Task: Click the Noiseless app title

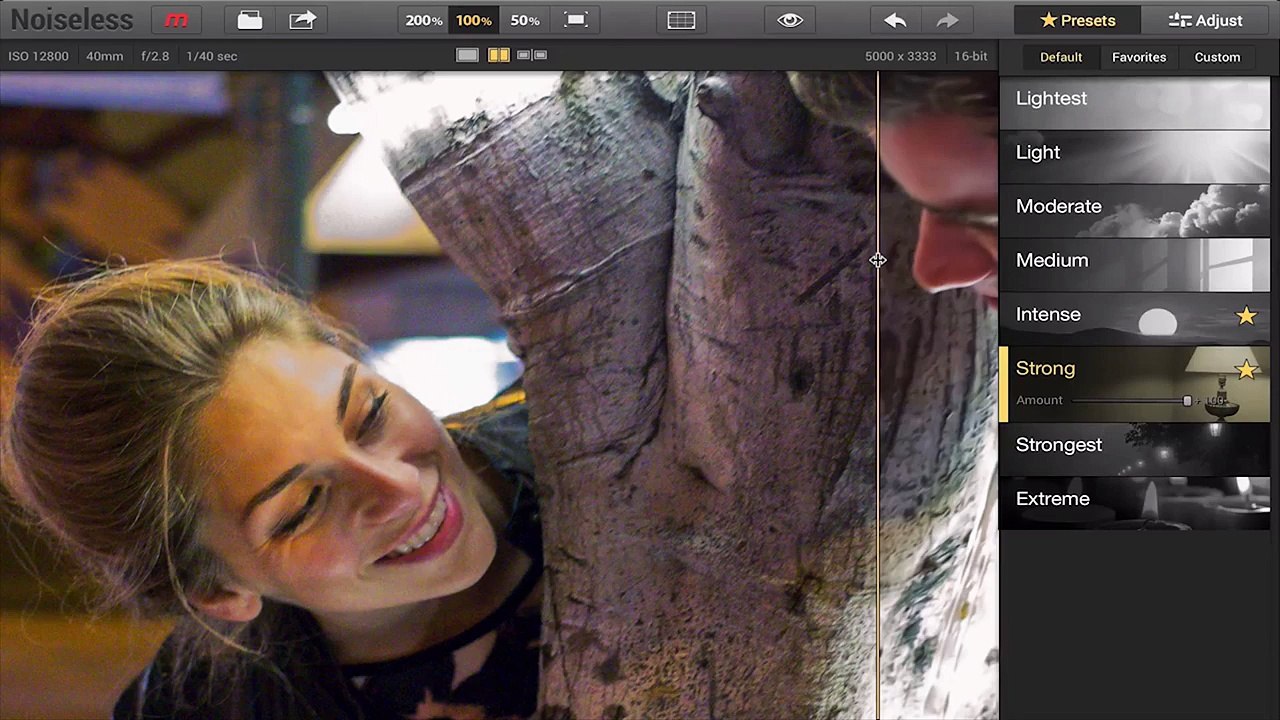Action: [x=72, y=20]
